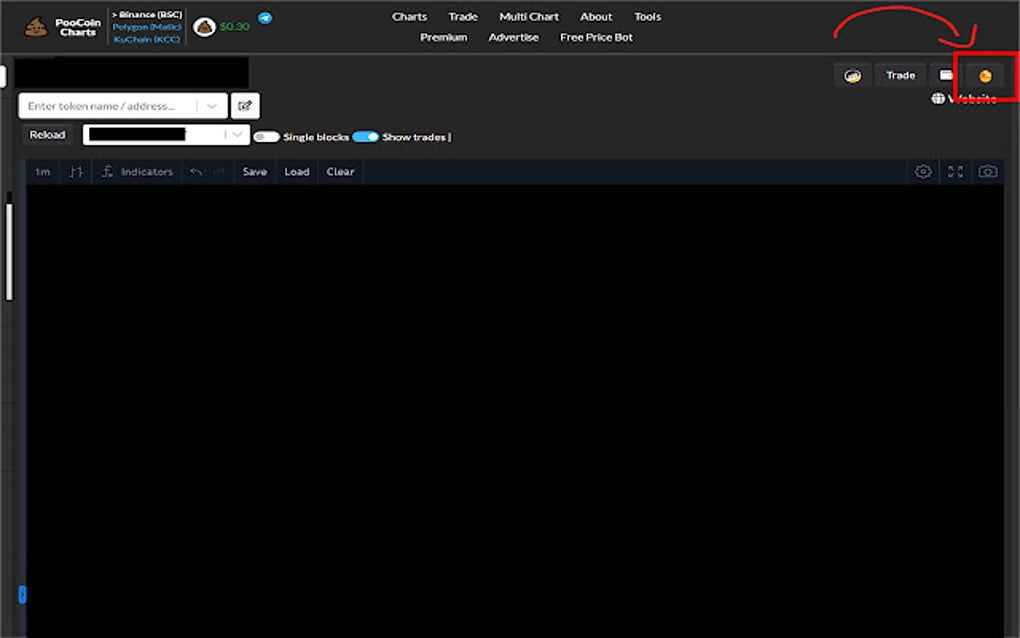The height and width of the screenshot is (638, 1020).
Task: Open the chart settings gear icon
Action: 922,171
